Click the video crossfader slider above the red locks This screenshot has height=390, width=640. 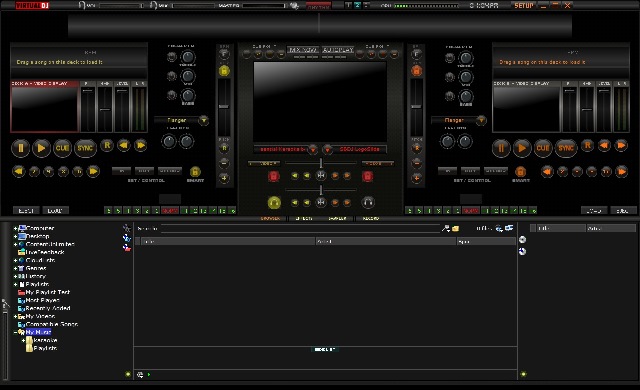[321, 163]
